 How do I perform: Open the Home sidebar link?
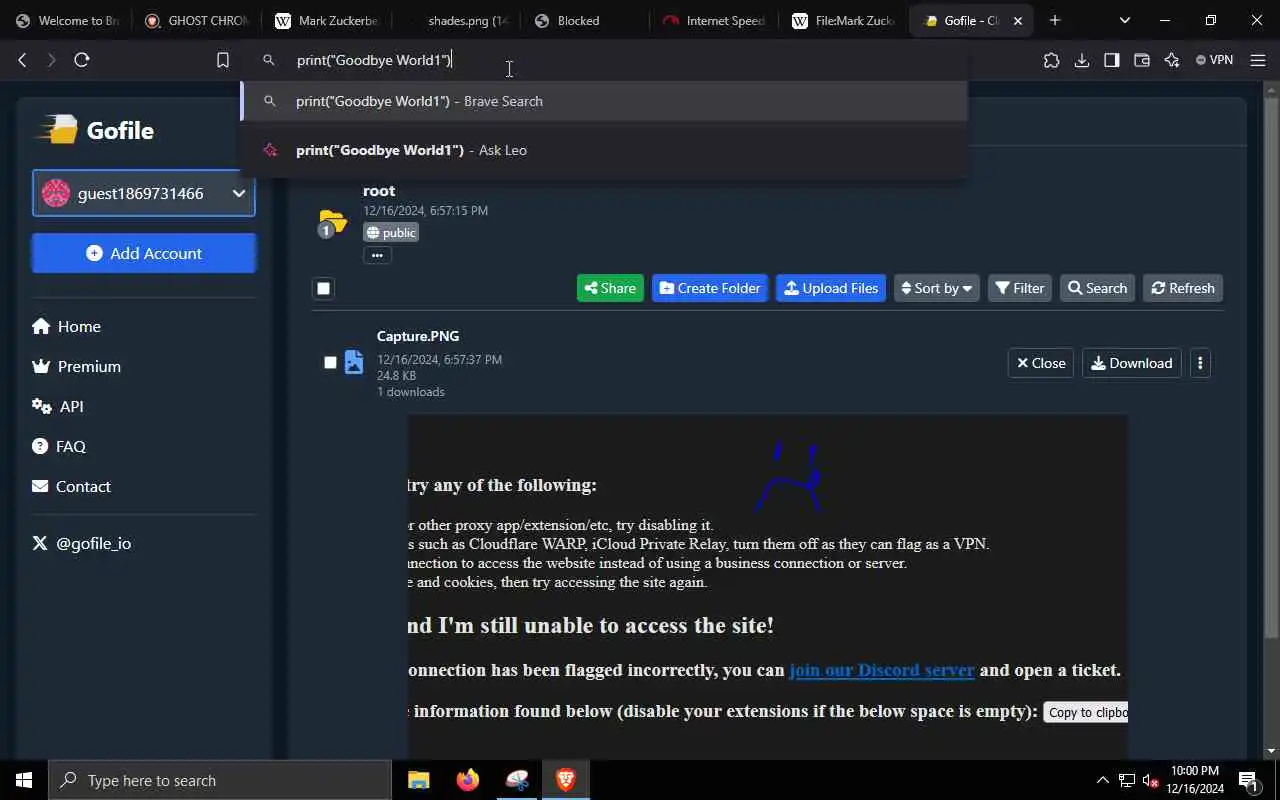click(66, 326)
